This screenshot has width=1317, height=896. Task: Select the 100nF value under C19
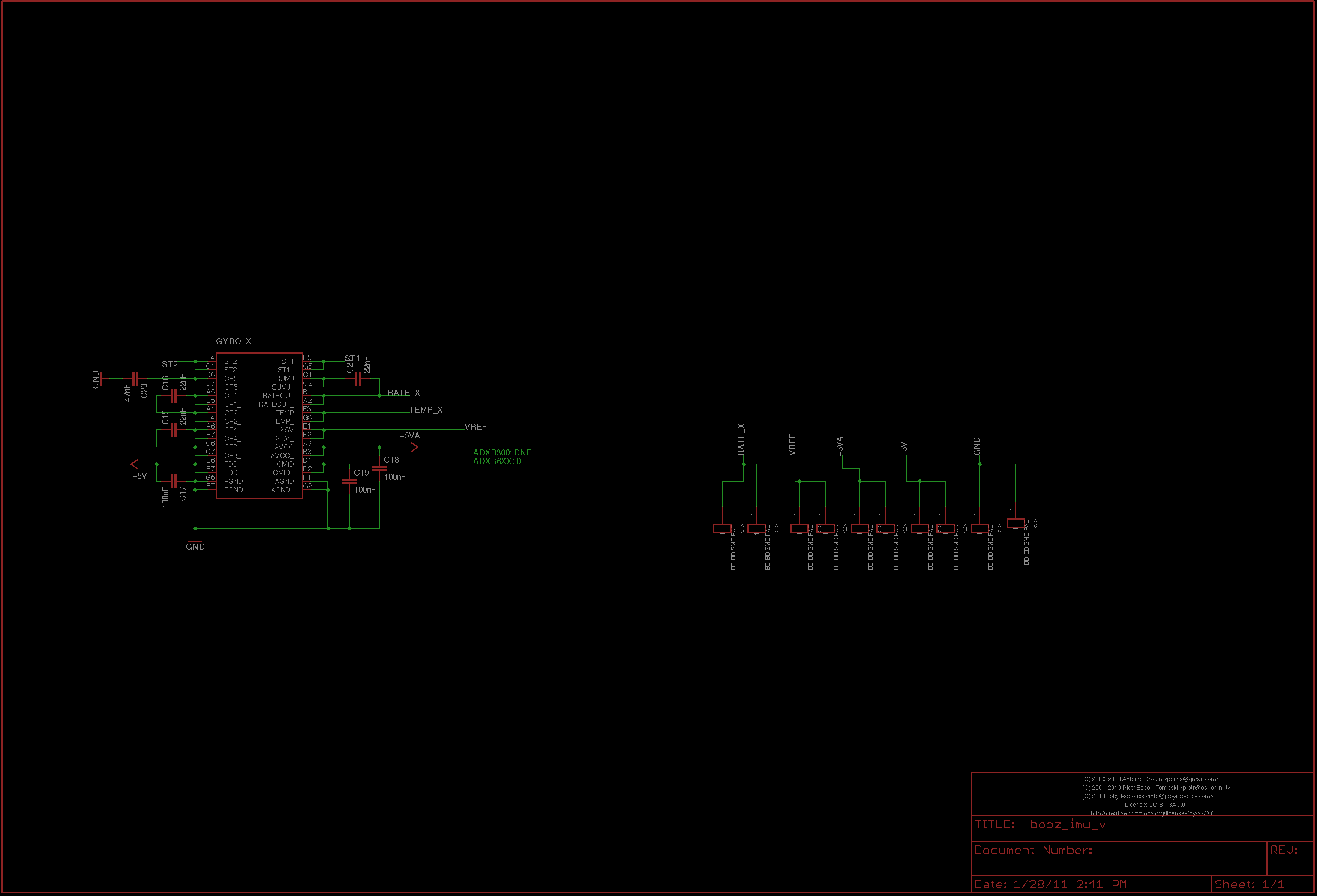point(364,490)
